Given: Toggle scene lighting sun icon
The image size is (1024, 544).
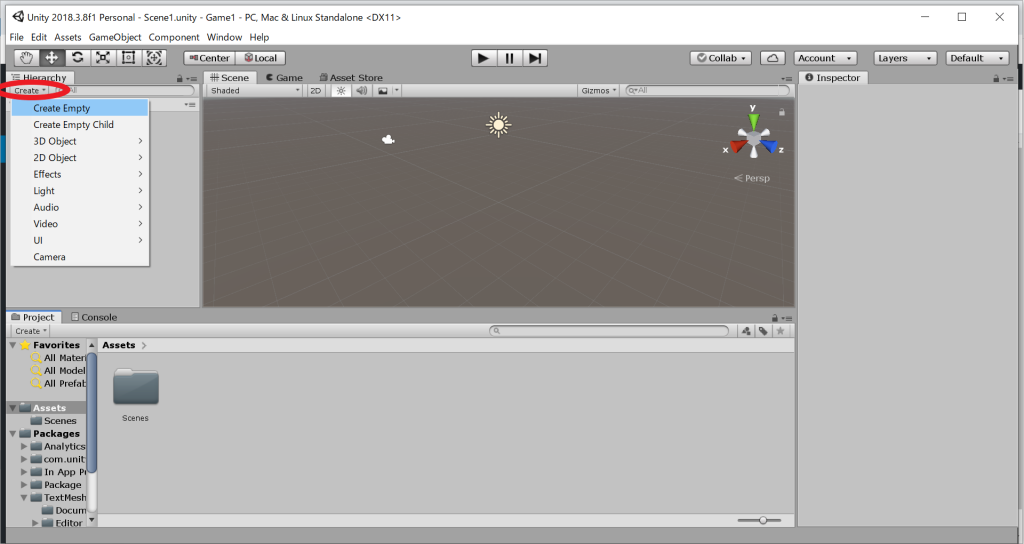Looking at the screenshot, I should coord(341,91).
